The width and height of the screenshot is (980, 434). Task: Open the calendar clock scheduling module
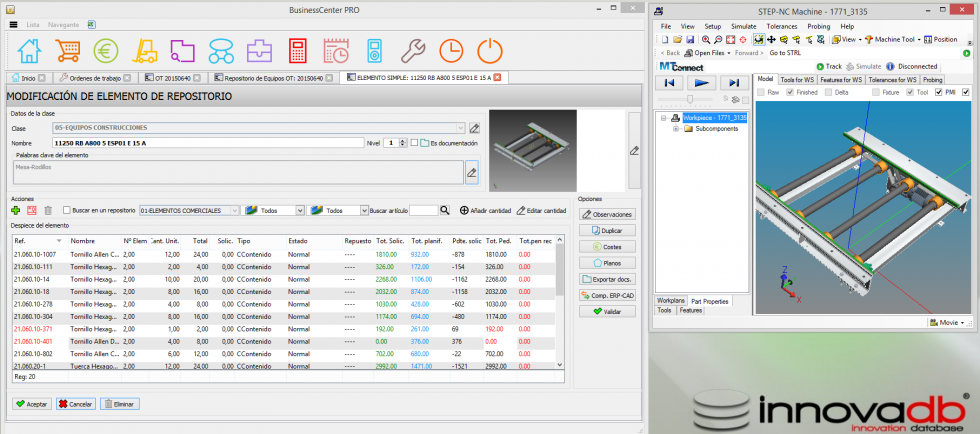pyautogui.click(x=336, y=51)
